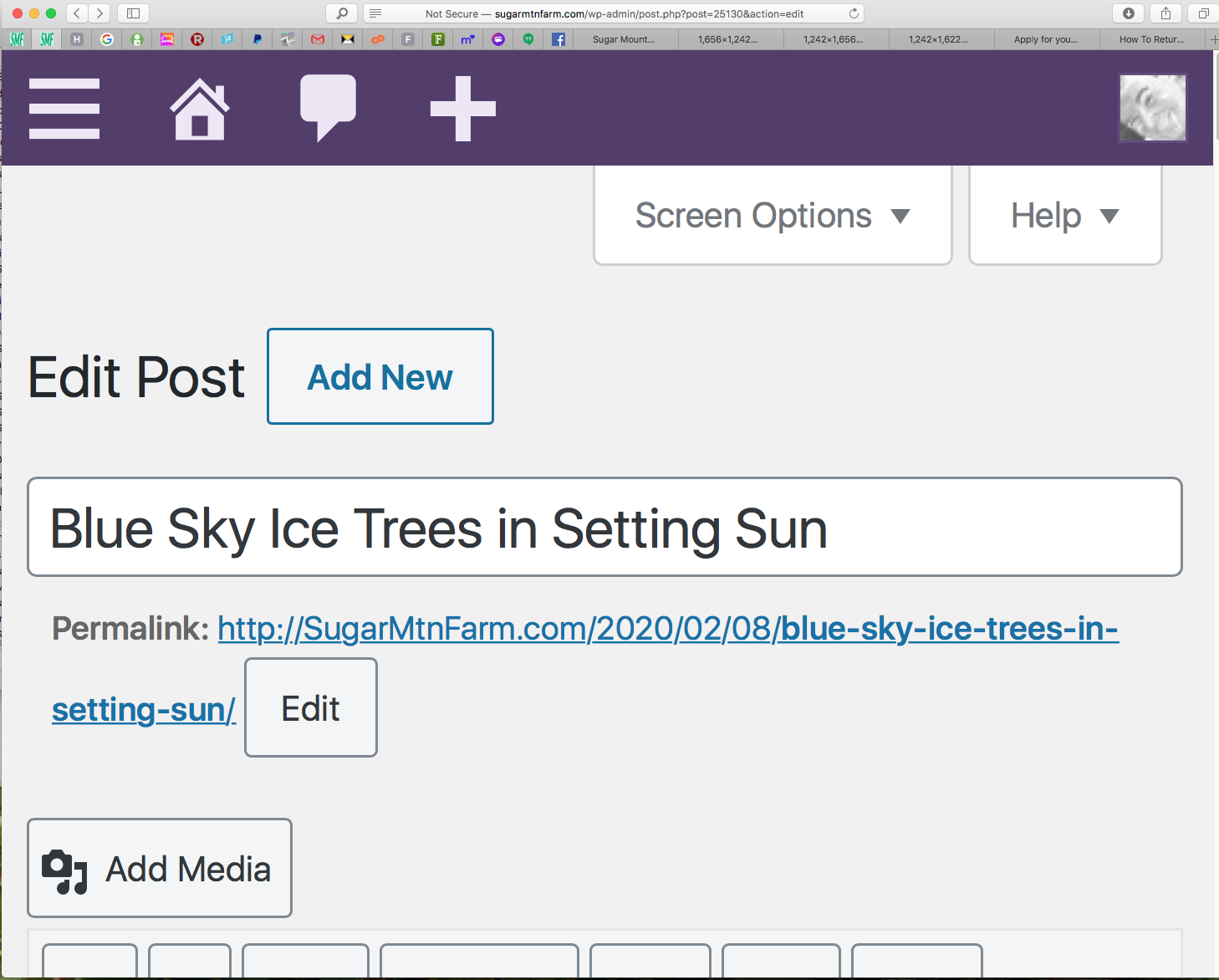Edit the permalink slug
The image size is (1219, 980).
tap(310, 708)
